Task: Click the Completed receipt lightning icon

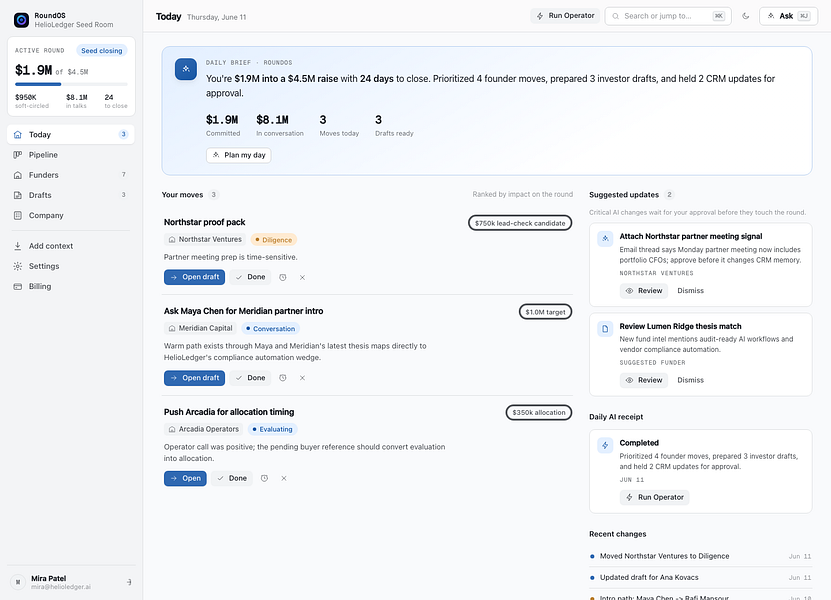Action: point(605,445)
